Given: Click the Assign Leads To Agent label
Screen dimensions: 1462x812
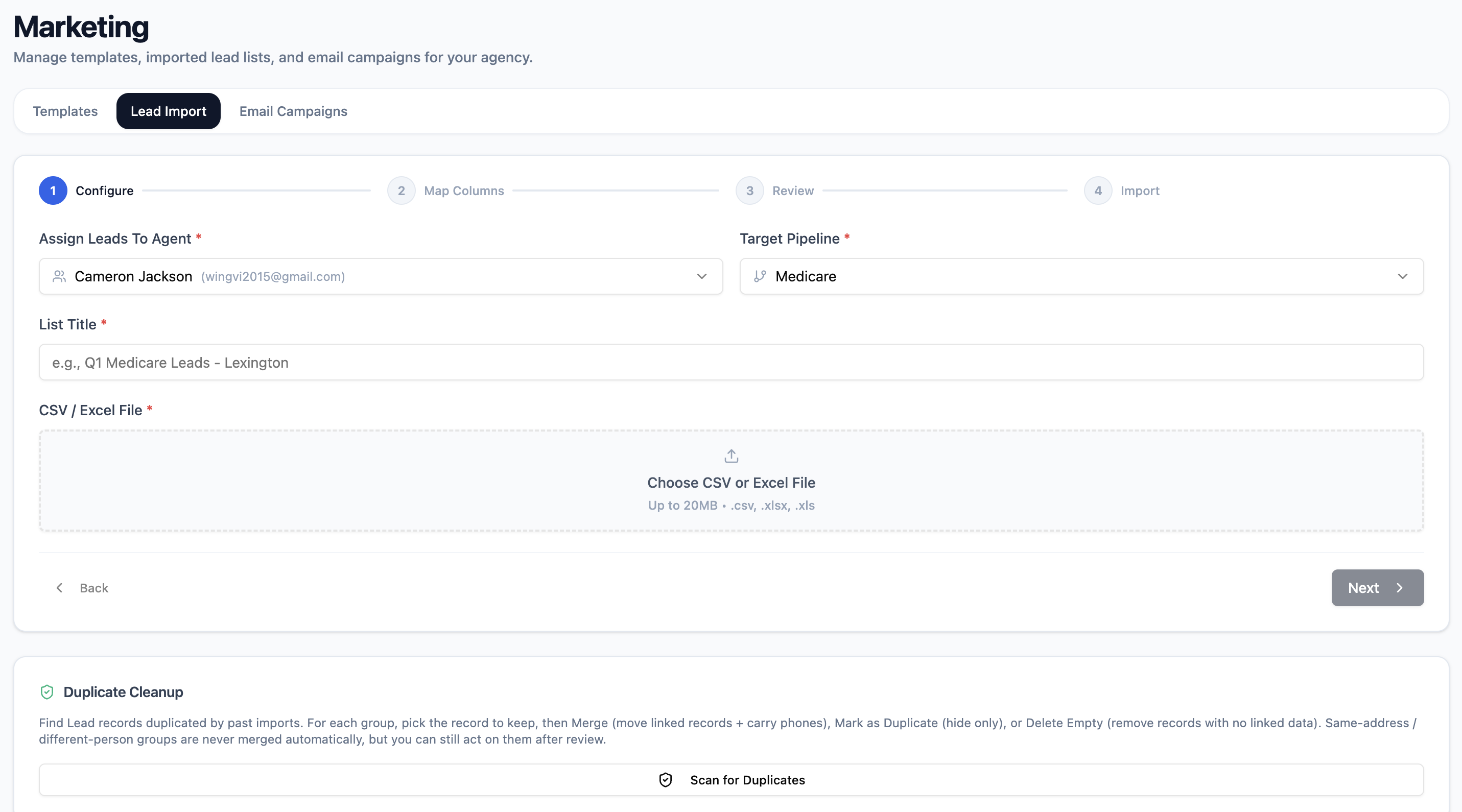Looking at the screenshot, I should pos(115,238).
